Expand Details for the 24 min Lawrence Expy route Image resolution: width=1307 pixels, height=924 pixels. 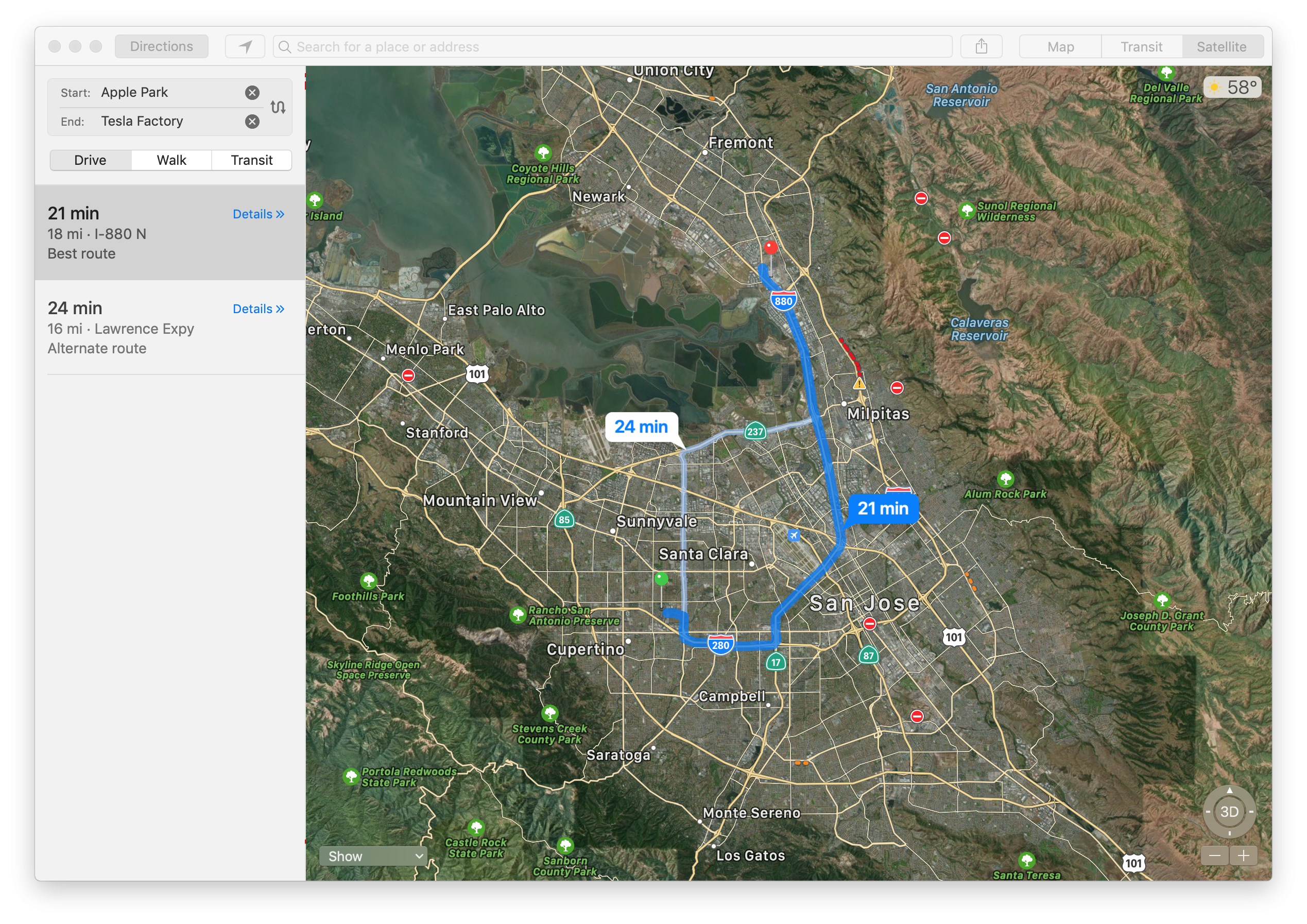pos(258,309)
